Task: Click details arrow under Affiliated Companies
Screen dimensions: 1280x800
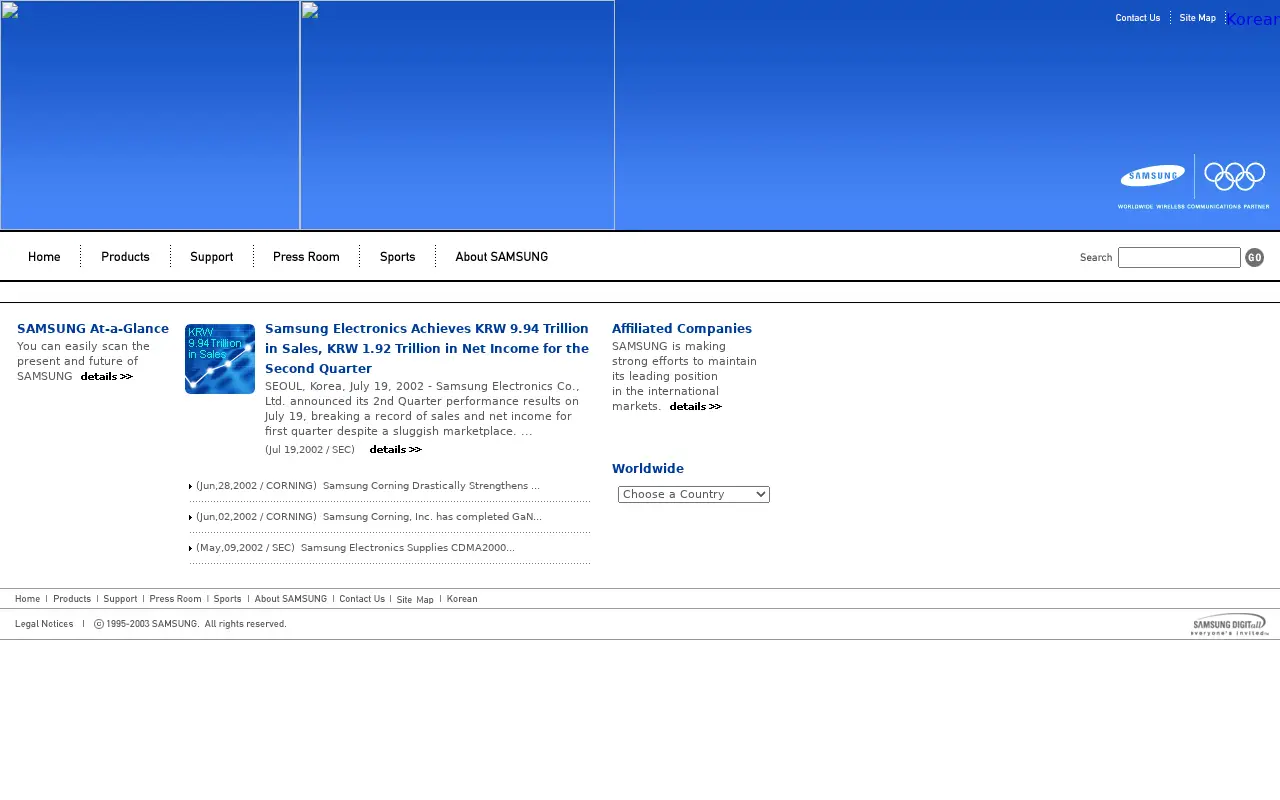Action: (696, 407)
